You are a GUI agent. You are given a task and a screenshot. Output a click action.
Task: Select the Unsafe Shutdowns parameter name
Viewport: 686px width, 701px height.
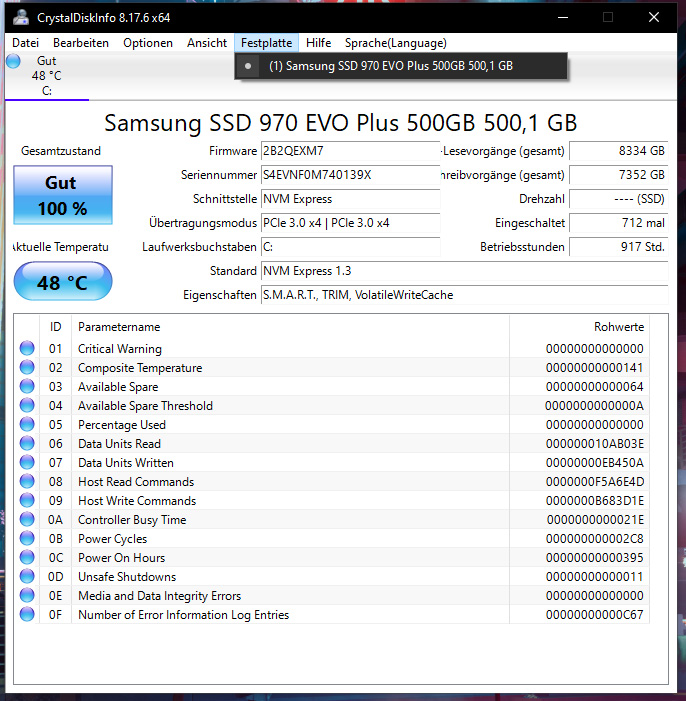(x=127, y=577)
